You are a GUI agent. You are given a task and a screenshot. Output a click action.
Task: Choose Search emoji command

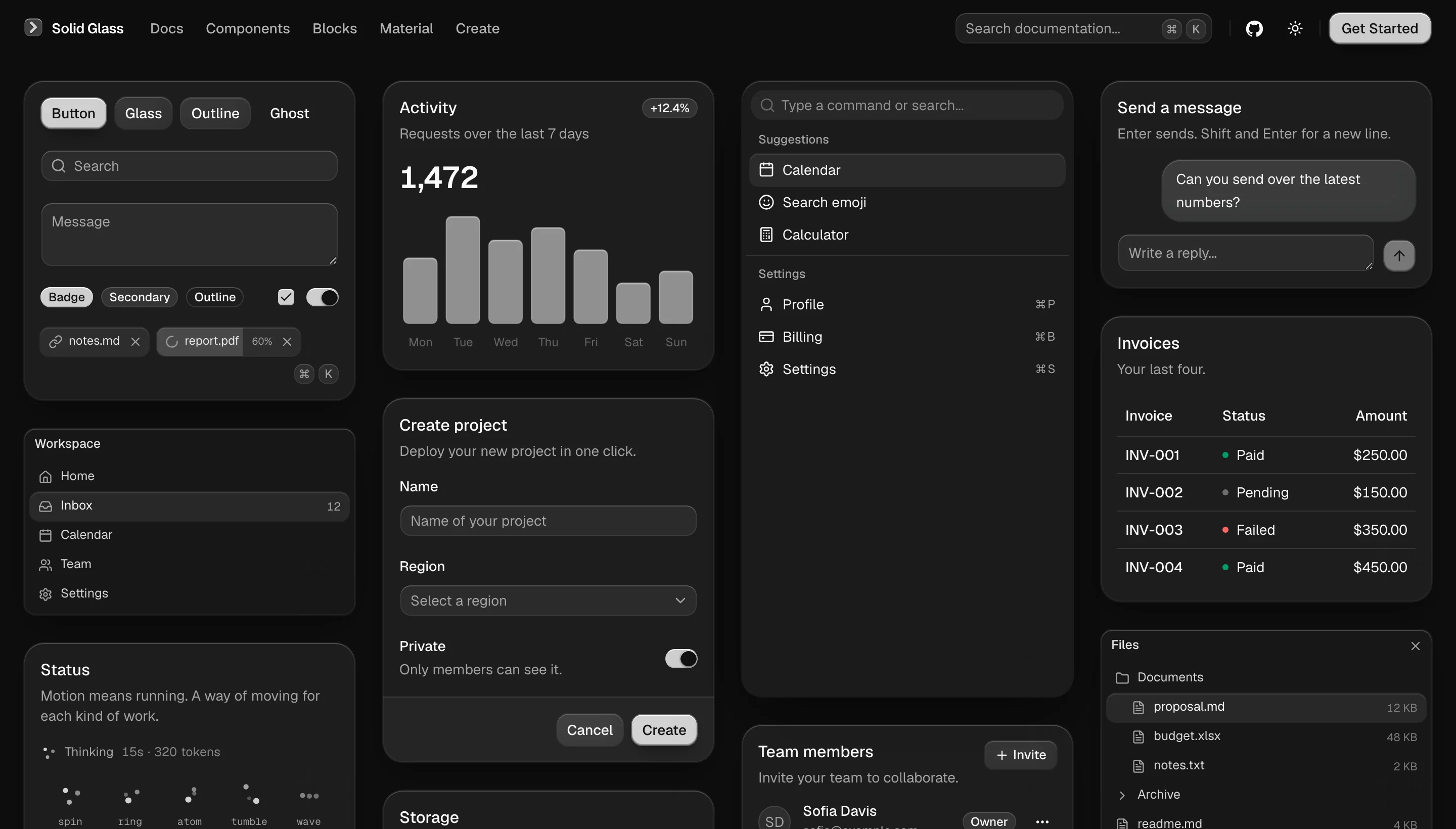(x=907, y=203)
